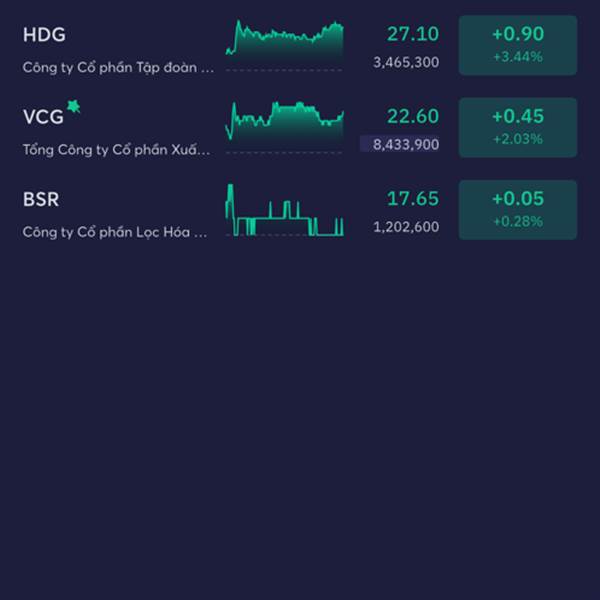Toggle the BSR +0.05 change badge
600x600 pixels.
pyautogui.click(x=518, y=210)
